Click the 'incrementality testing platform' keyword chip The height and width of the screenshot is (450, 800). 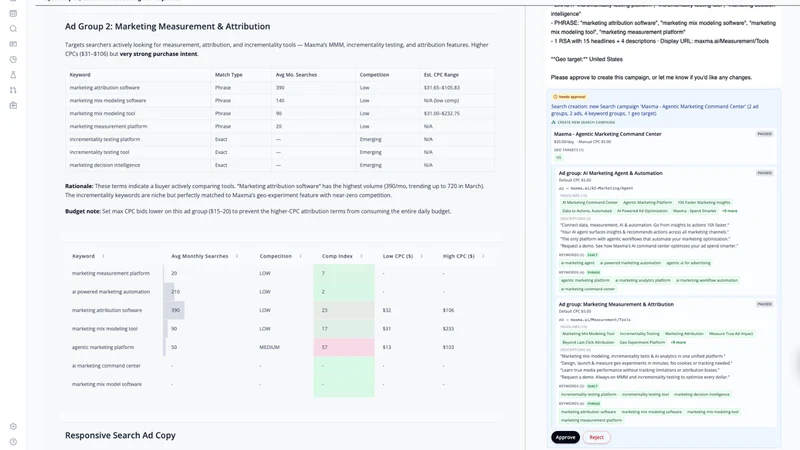point(588,394)
